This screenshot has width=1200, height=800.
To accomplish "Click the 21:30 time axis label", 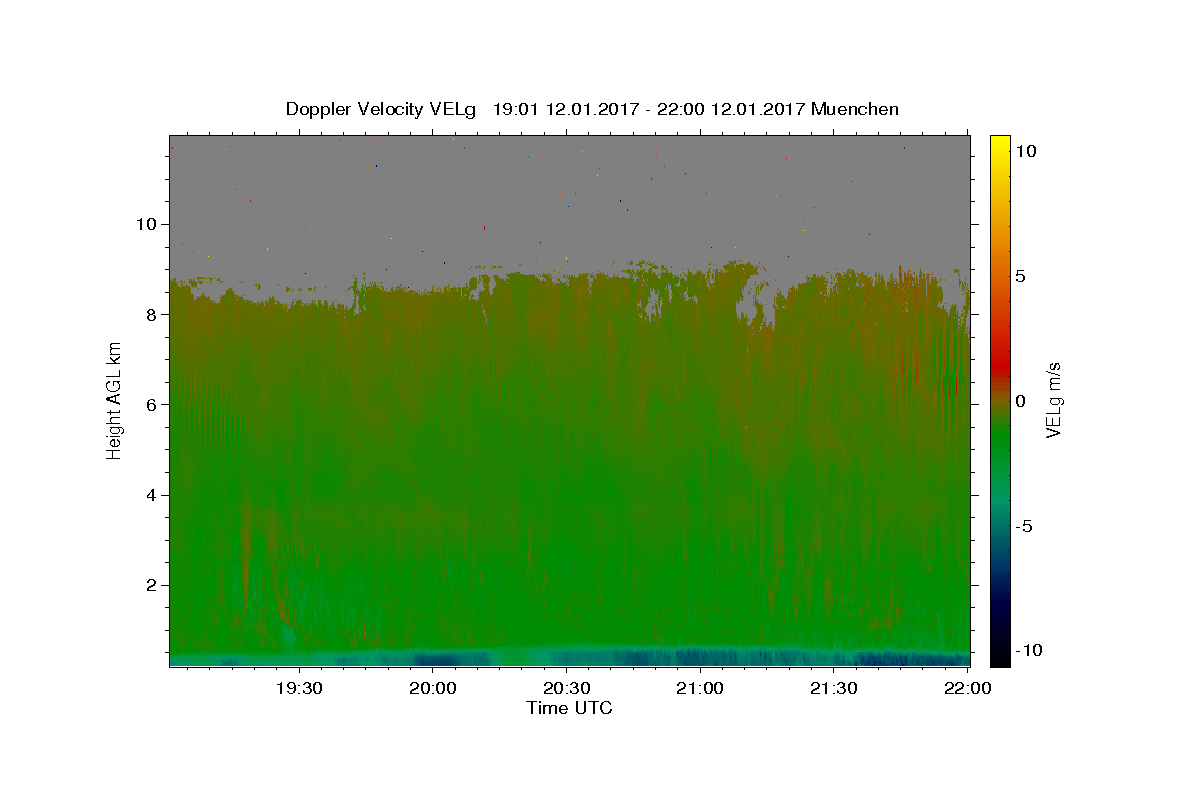I will click(x=834, y=688).
